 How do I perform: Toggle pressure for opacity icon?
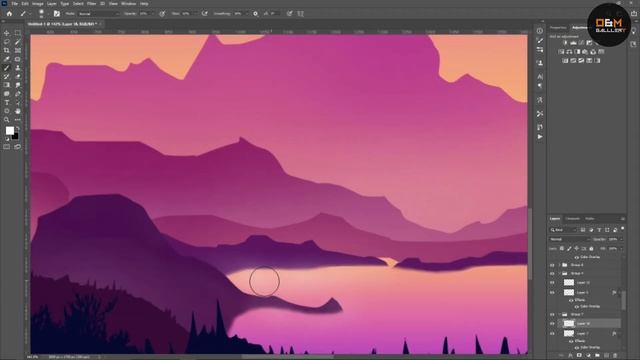click(x=162, y=13)
